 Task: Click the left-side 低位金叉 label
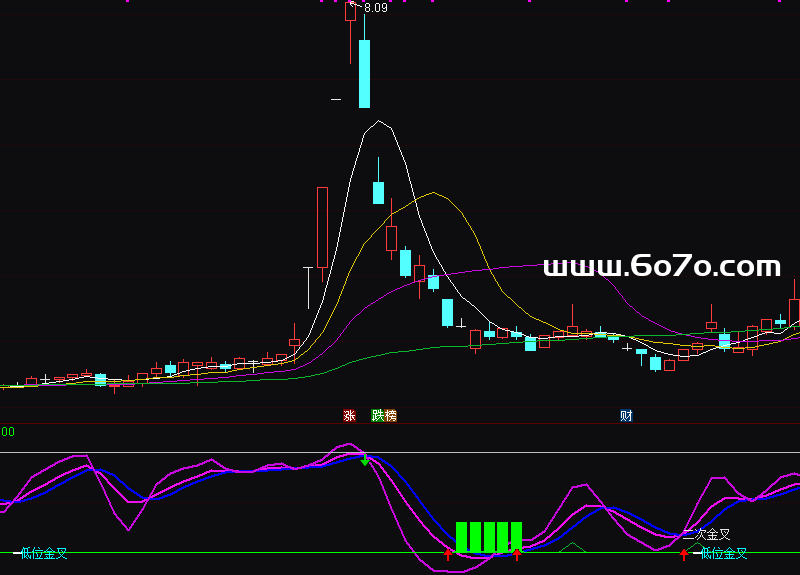44,553
